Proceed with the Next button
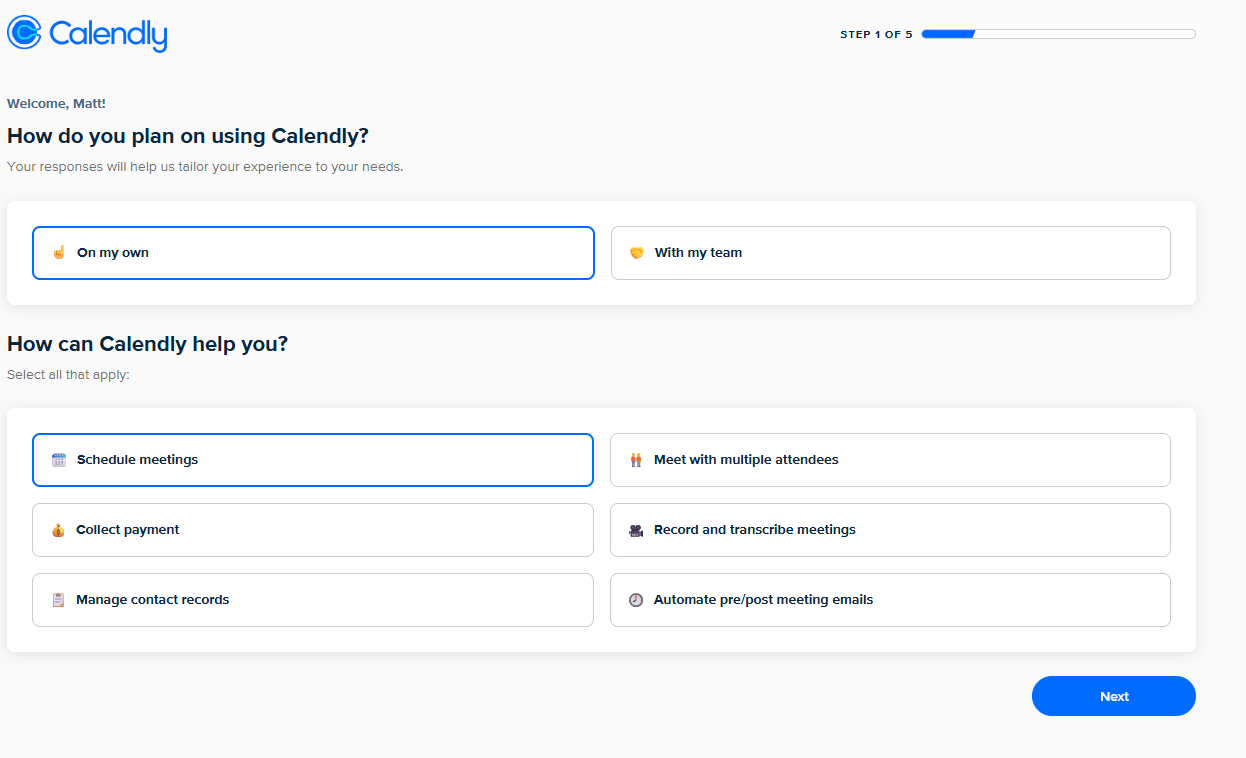The image size is (1246, 758). tap(1114, 696)
